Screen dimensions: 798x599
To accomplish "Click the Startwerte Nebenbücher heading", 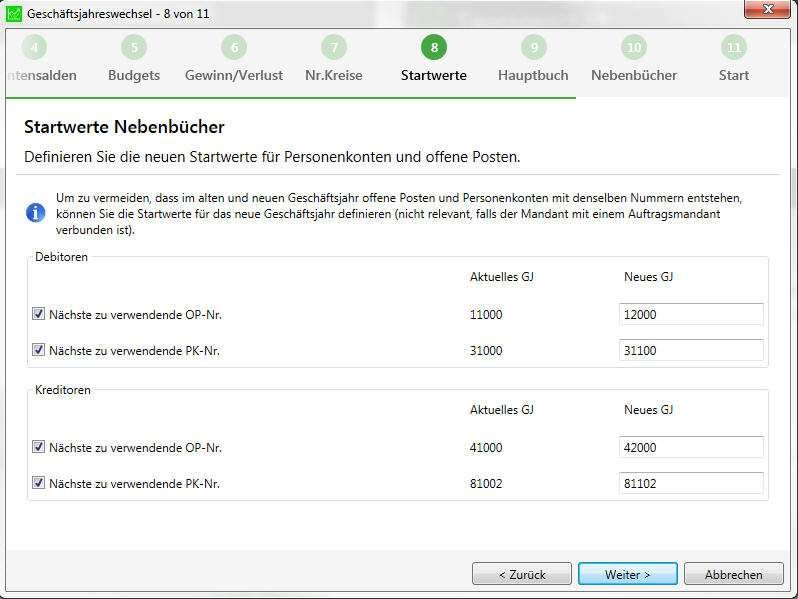I will (x=124, y=127).
